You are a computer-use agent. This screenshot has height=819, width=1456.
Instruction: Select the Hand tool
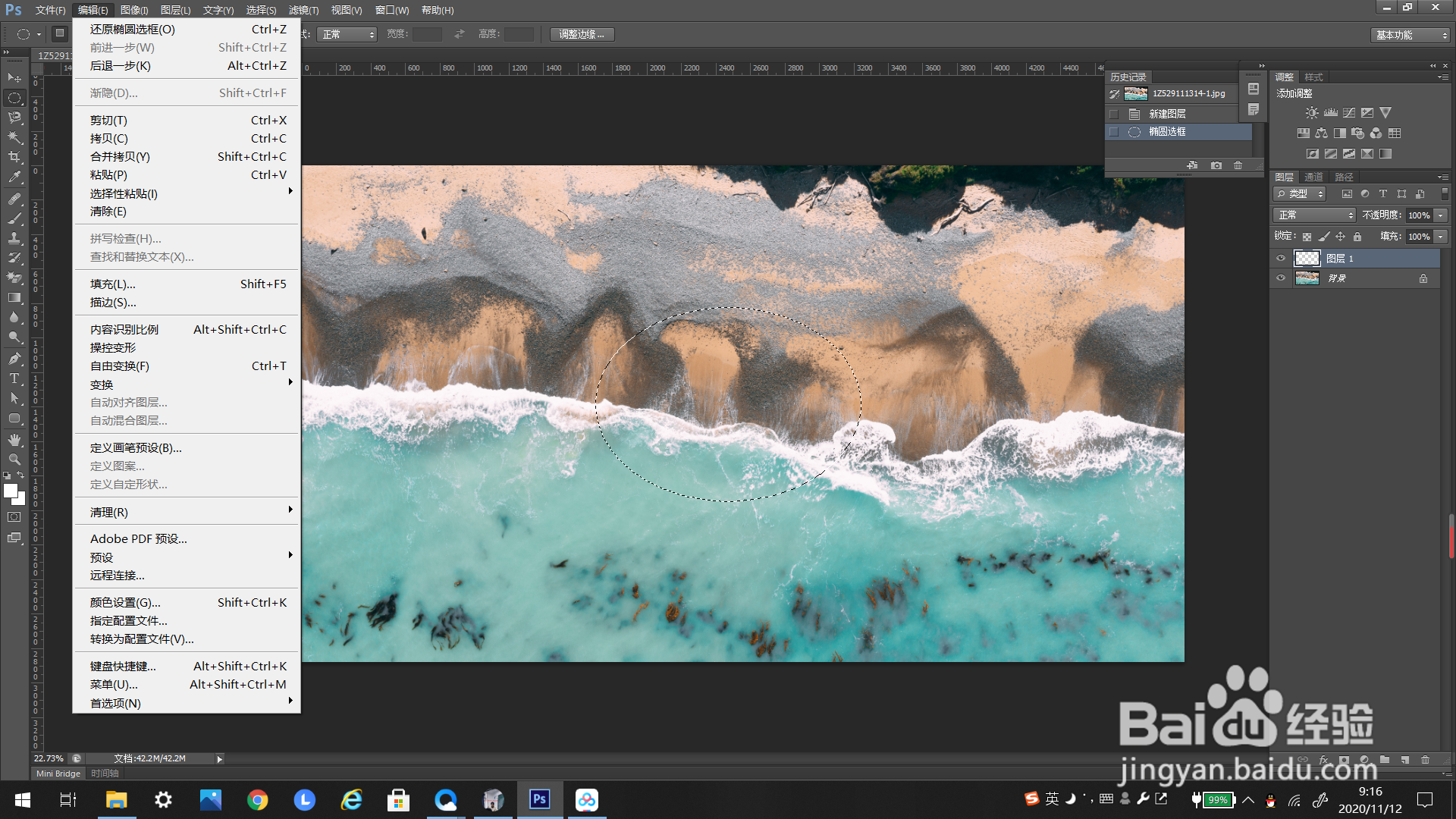coord(14,440)
